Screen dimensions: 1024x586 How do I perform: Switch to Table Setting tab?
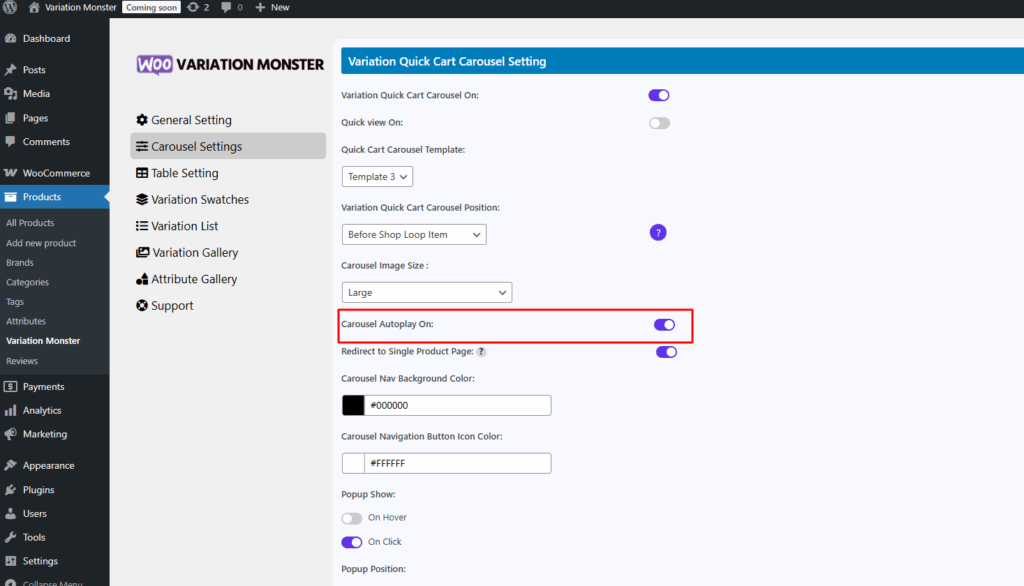[x=228, y=173]
